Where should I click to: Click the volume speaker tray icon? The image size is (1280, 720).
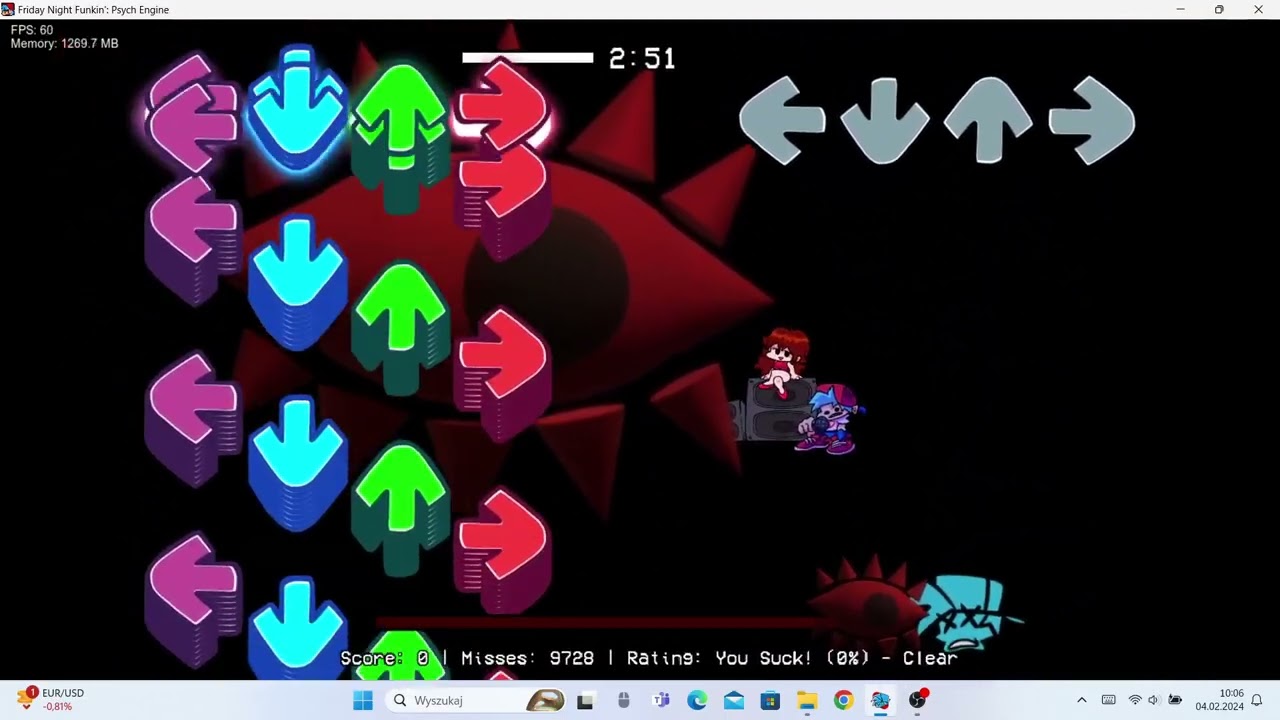point(1154,700)
